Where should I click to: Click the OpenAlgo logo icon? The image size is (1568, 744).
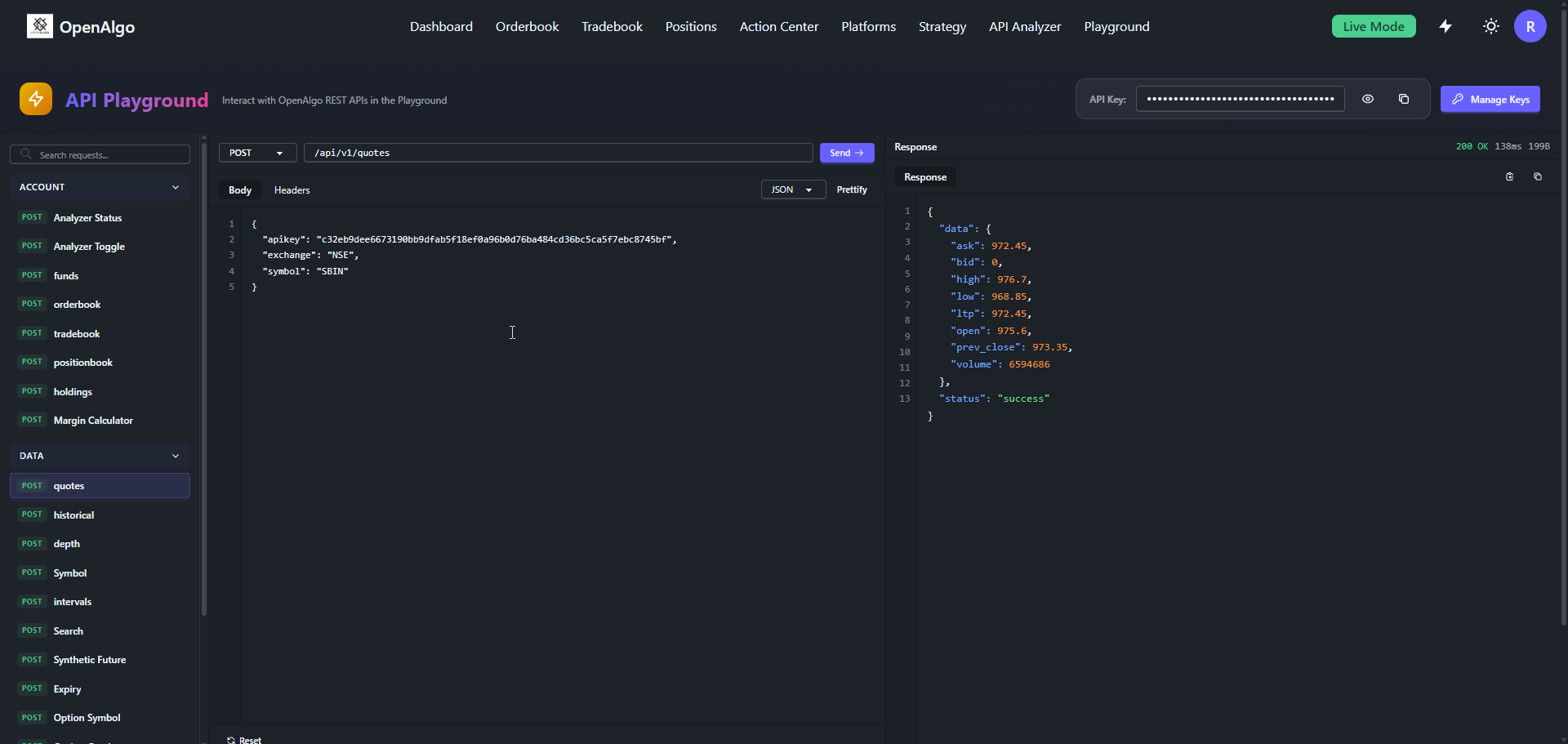(x=39, y=26)
